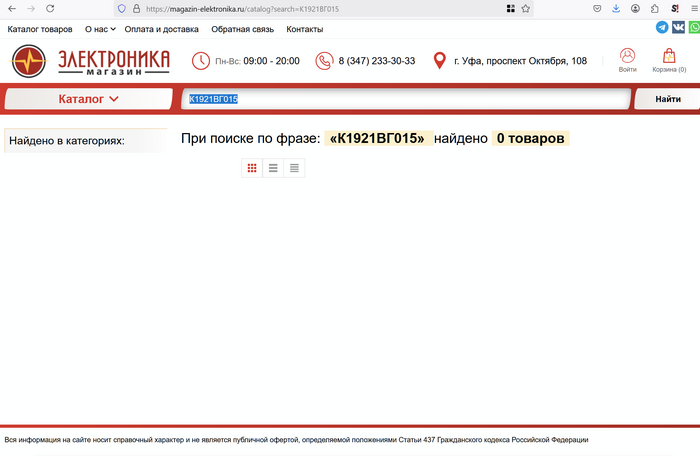Click the S! extension icon
Image resolution: width=700 pixels, height=456 pixels.
pos(675,8)
